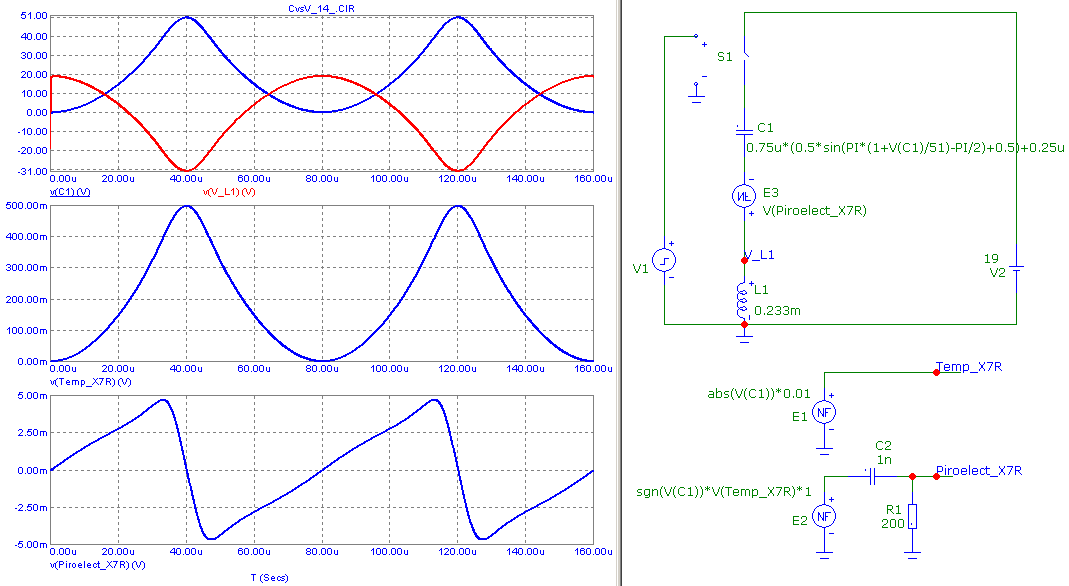Viewport: 1069px width, 586px height.
Task: Click the C1 capacitor symbol
Action: click(743, 130)
